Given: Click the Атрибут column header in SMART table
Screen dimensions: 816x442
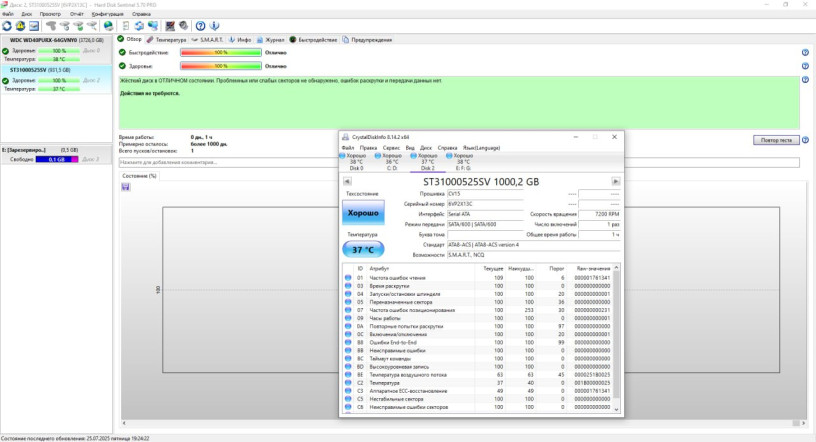Looking at the screenshot, I should click(x=379, y=269).
